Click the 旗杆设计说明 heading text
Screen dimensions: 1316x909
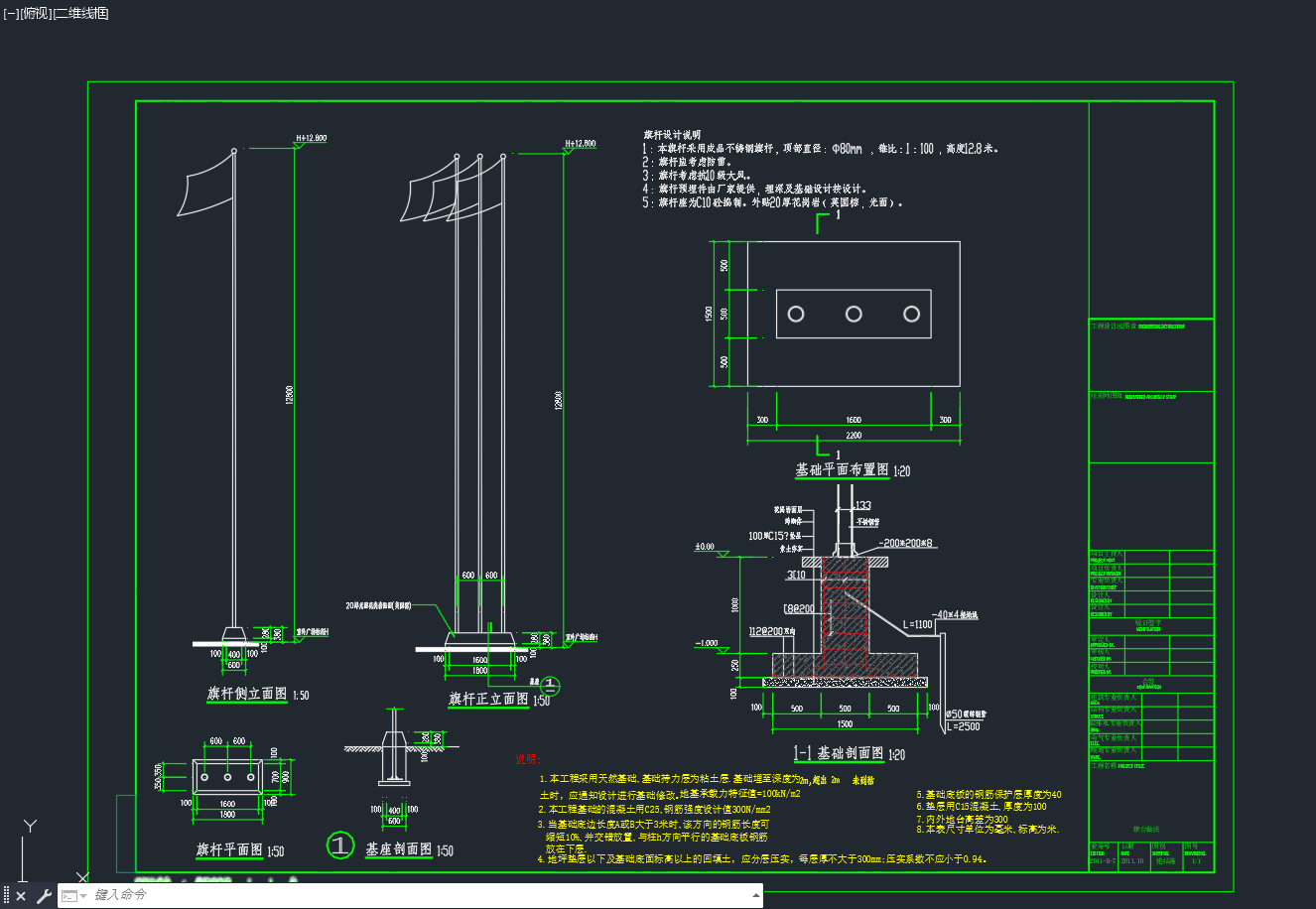click(x=672, y=134)
